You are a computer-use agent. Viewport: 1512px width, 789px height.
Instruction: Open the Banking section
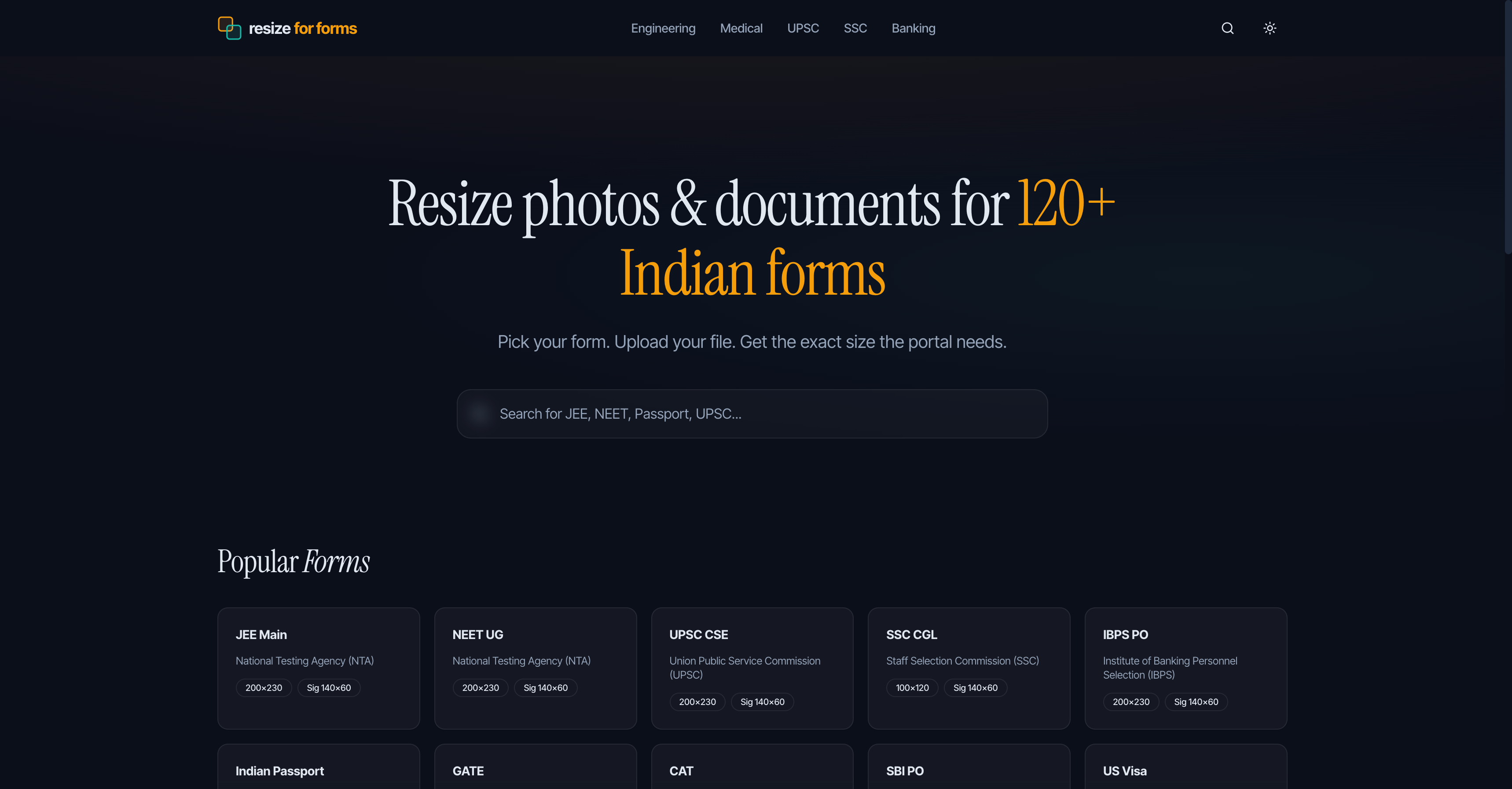click(x=913, y=28)
